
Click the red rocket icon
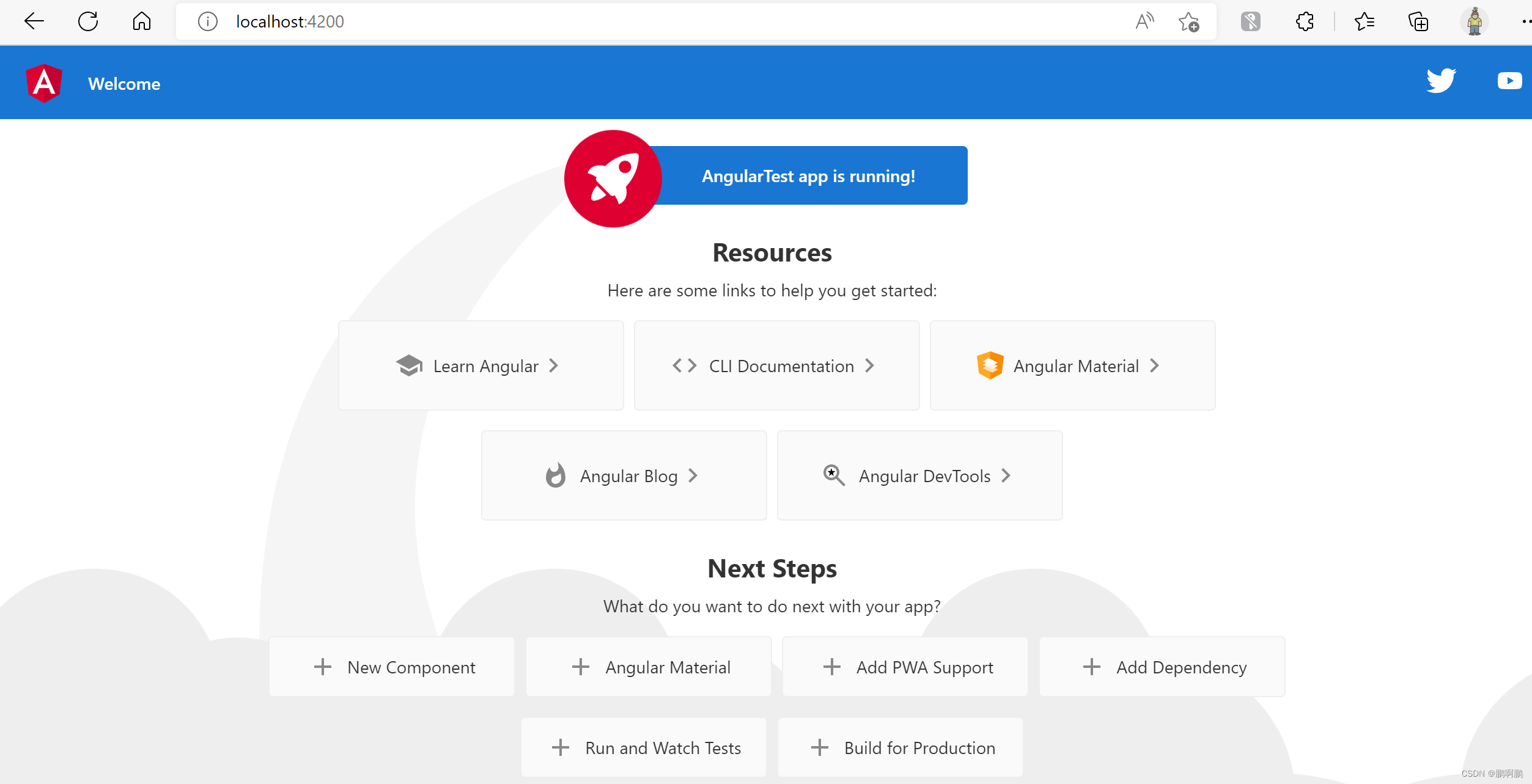point(612,178)
